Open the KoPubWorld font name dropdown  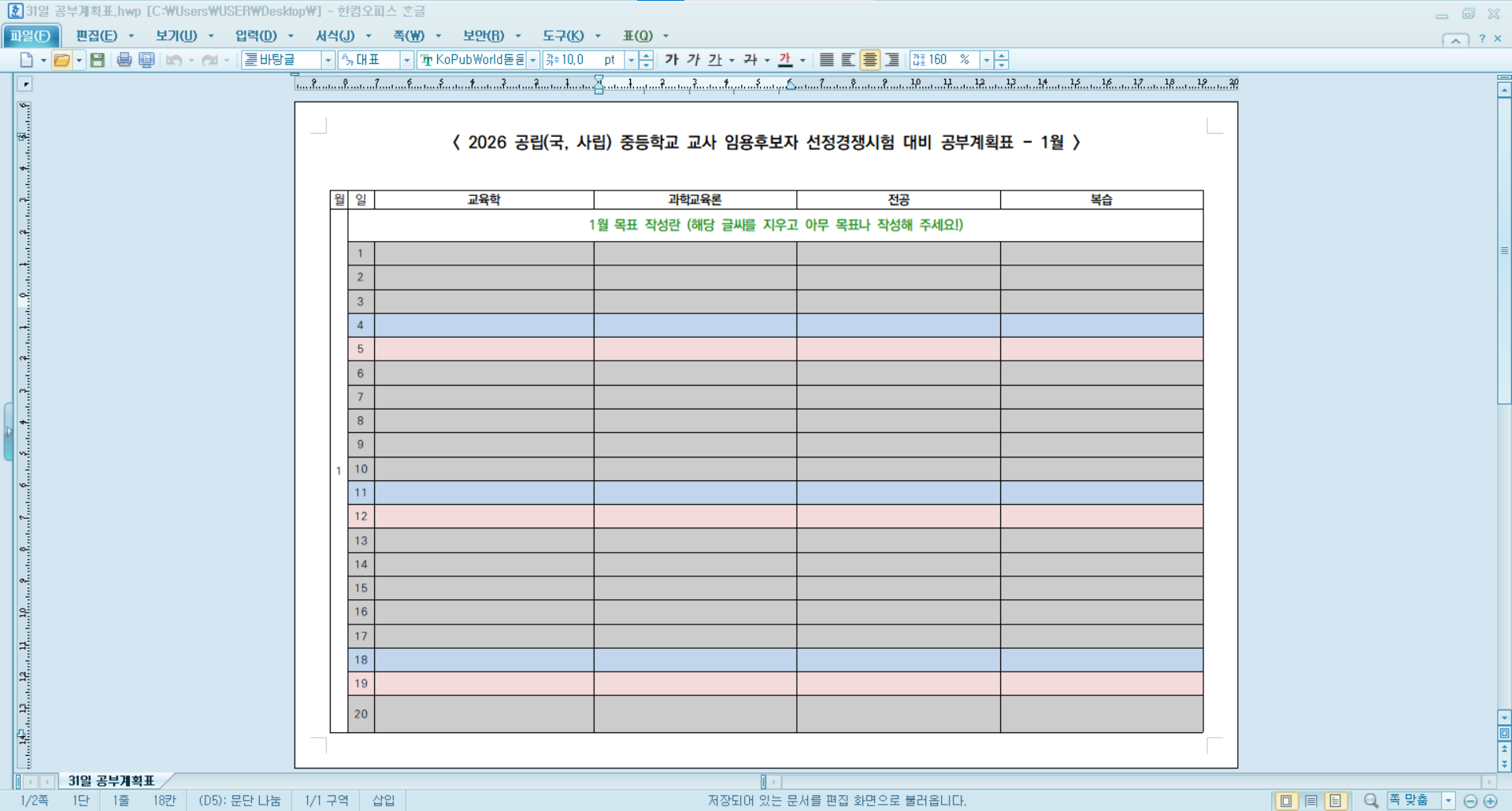pyautogui.click(x=533, y=60)
